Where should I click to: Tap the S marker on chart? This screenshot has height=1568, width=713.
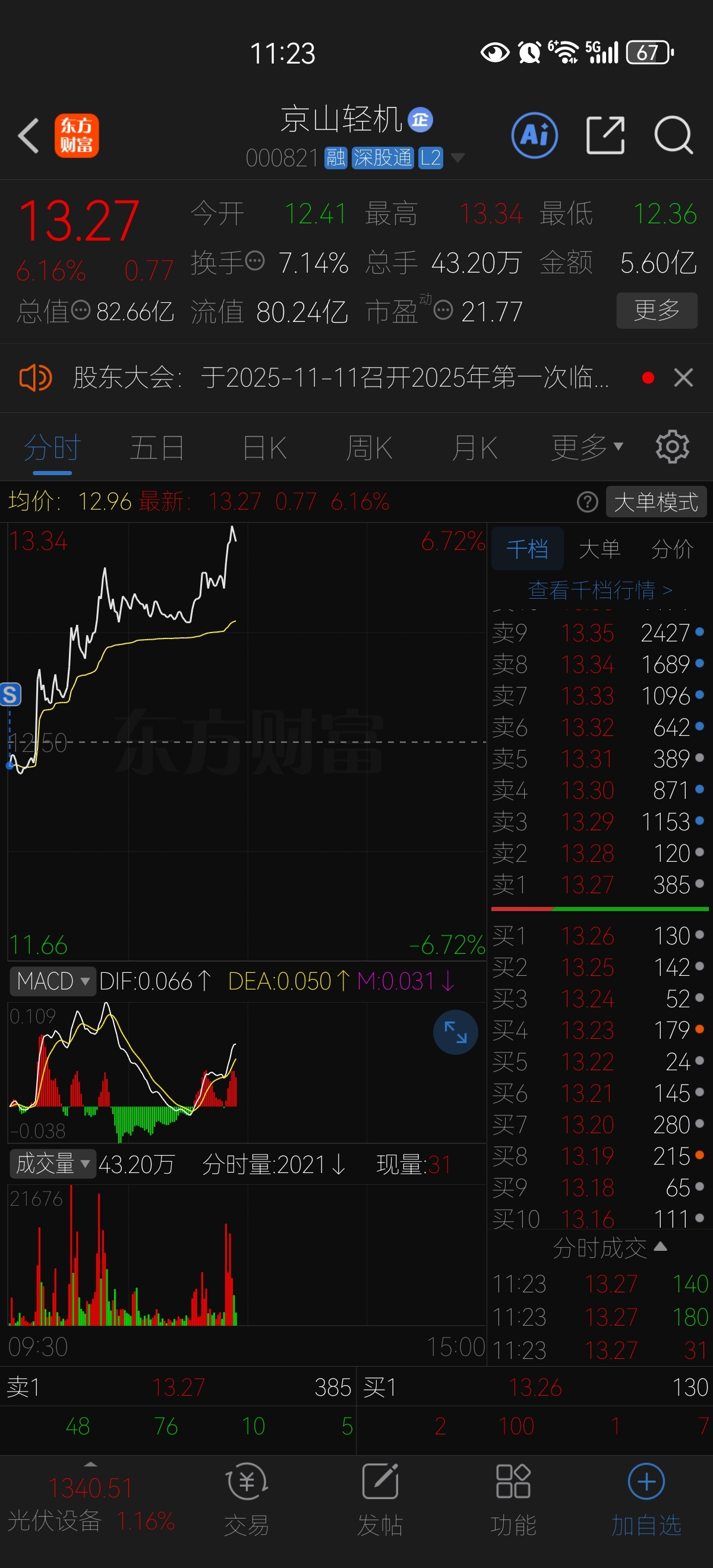coord(10,694)
